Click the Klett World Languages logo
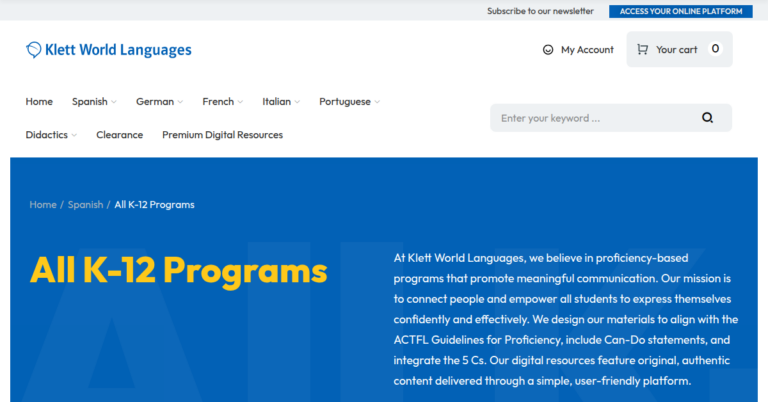 pos(109,49)
